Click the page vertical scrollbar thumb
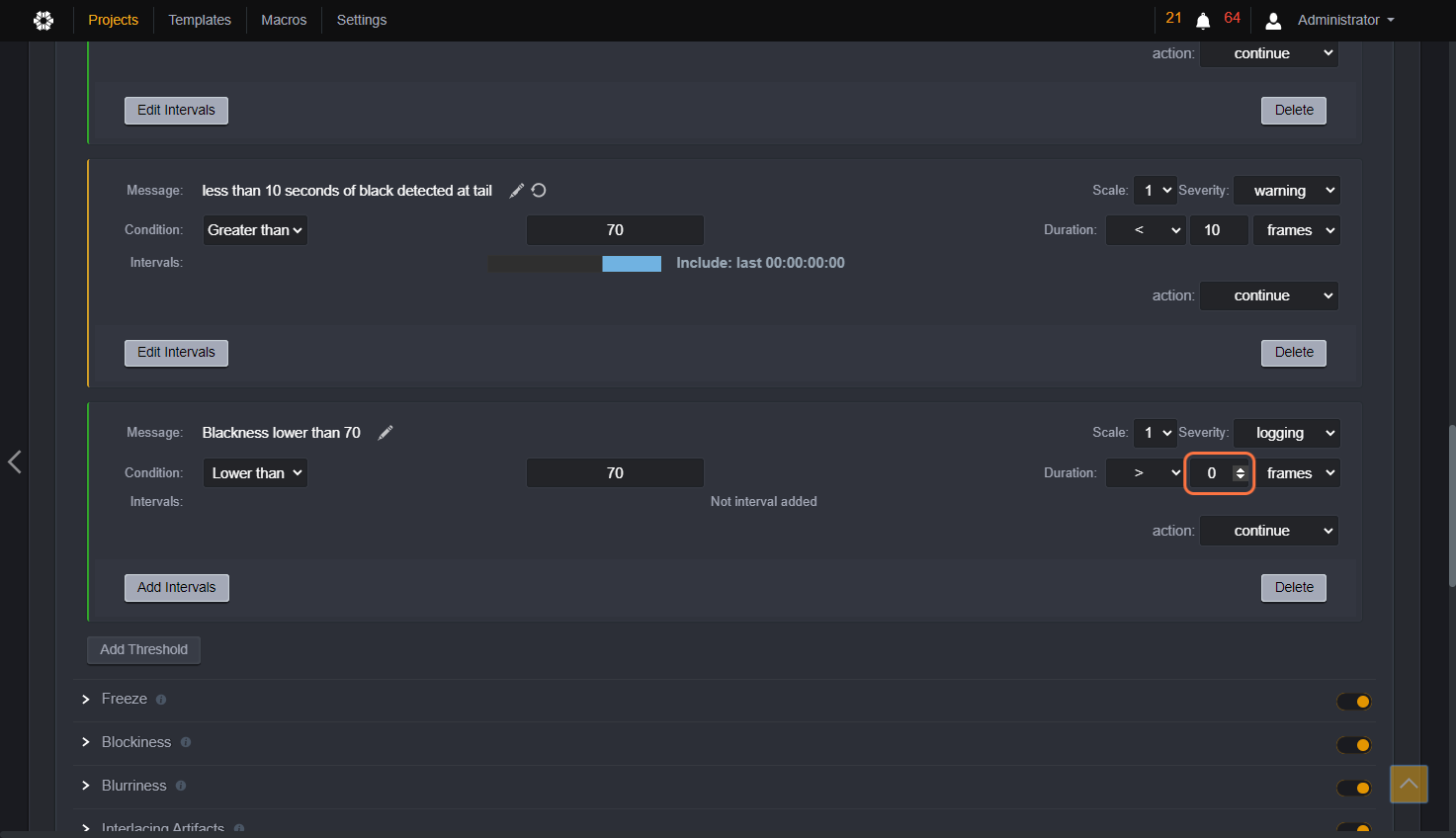This screenshot has width=1456, height=838. coord(1452,505)
